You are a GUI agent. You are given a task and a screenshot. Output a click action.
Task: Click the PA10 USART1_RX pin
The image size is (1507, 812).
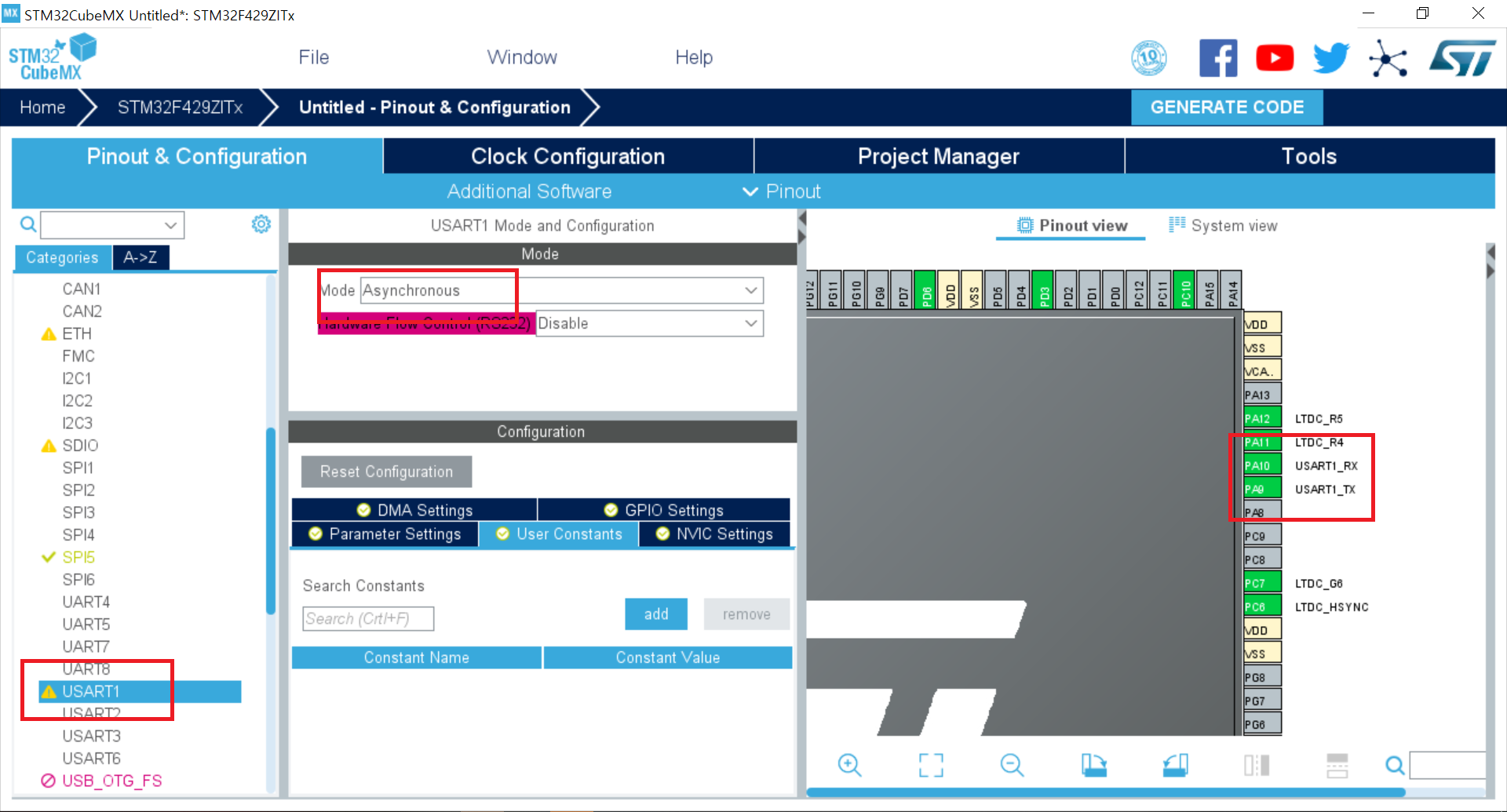coord(1262,465)
